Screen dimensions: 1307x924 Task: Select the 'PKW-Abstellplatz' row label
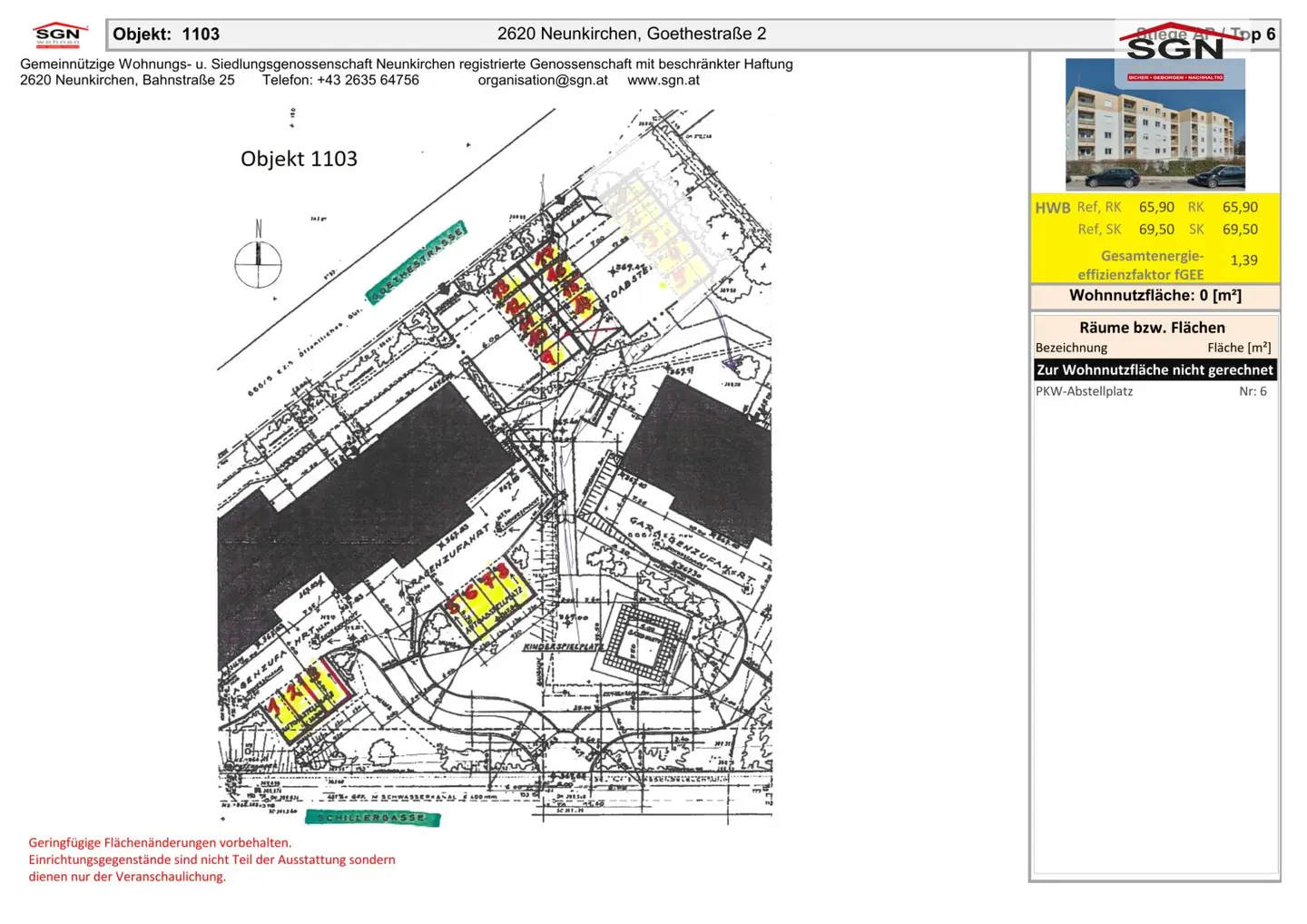click(1084, 391)
